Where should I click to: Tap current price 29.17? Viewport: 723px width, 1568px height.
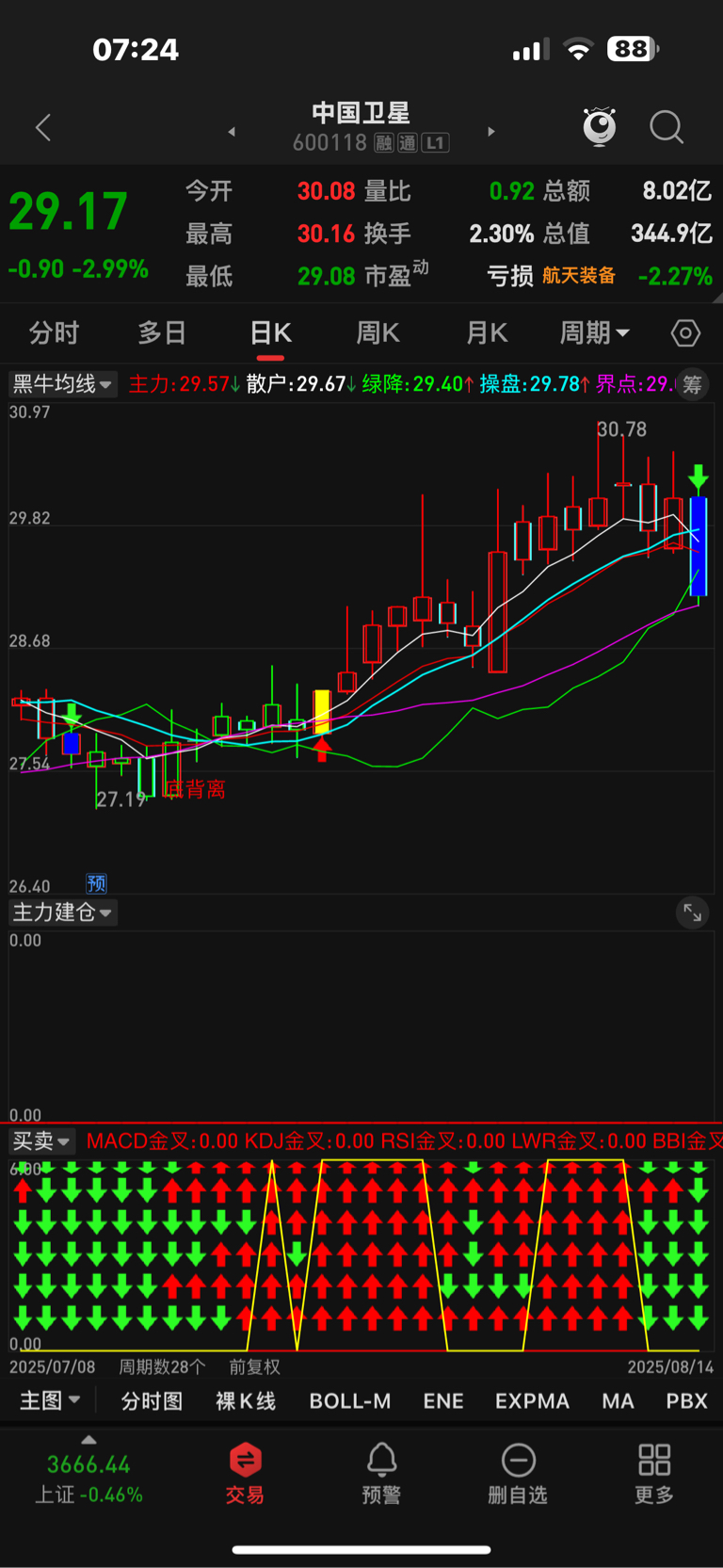tap(68, 212)
